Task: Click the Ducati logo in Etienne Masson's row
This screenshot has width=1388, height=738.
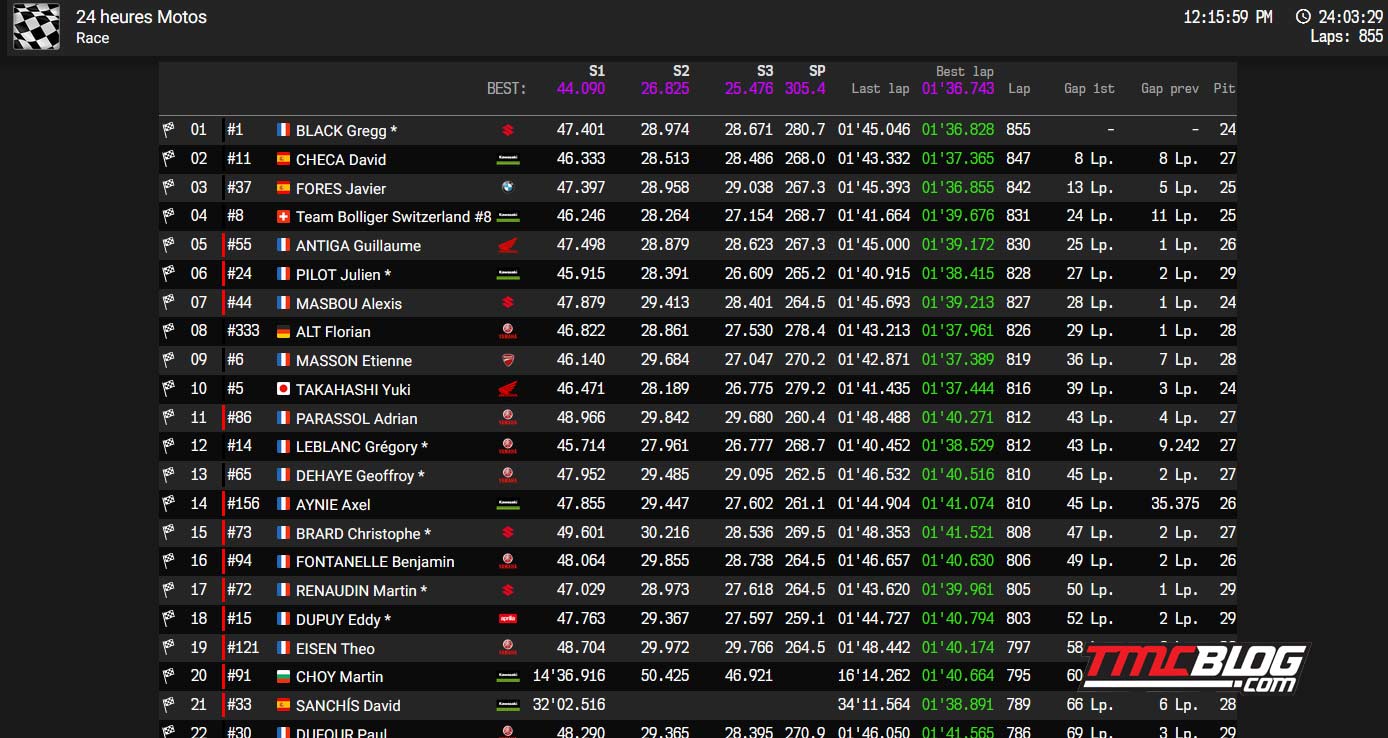Action: [507, 361]
